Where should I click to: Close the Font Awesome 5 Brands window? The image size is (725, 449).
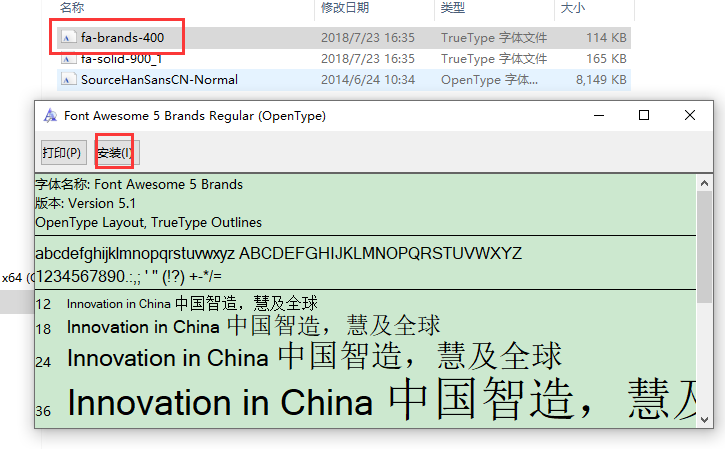(690, 115)
